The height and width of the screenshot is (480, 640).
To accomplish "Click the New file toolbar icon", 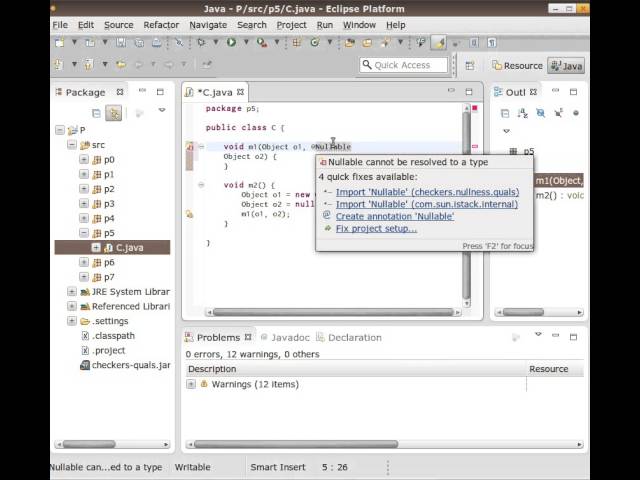I will coord(60,42).
